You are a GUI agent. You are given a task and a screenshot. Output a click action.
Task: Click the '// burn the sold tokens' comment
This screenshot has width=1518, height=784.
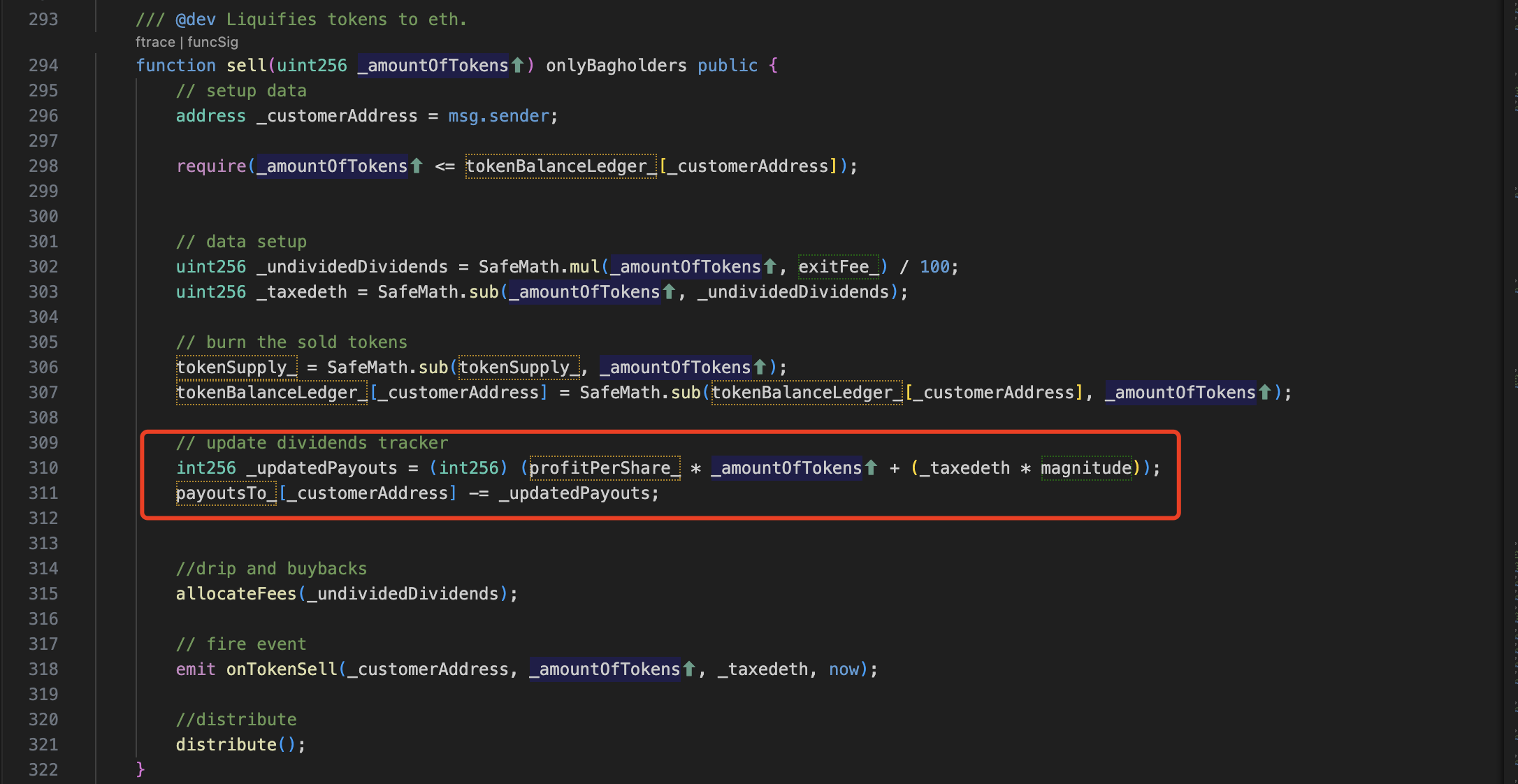coord(291,342)
